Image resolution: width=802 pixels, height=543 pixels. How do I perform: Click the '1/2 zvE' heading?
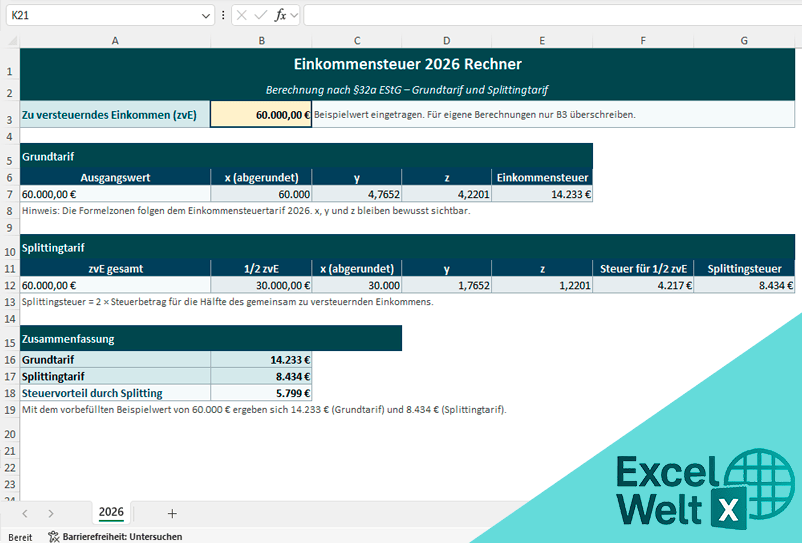(261, 268)
